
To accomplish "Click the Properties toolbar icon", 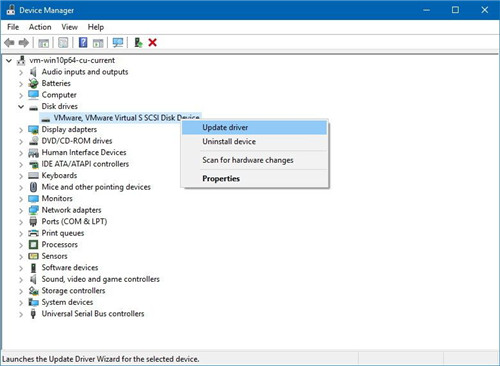I will [x=63, y=43].
